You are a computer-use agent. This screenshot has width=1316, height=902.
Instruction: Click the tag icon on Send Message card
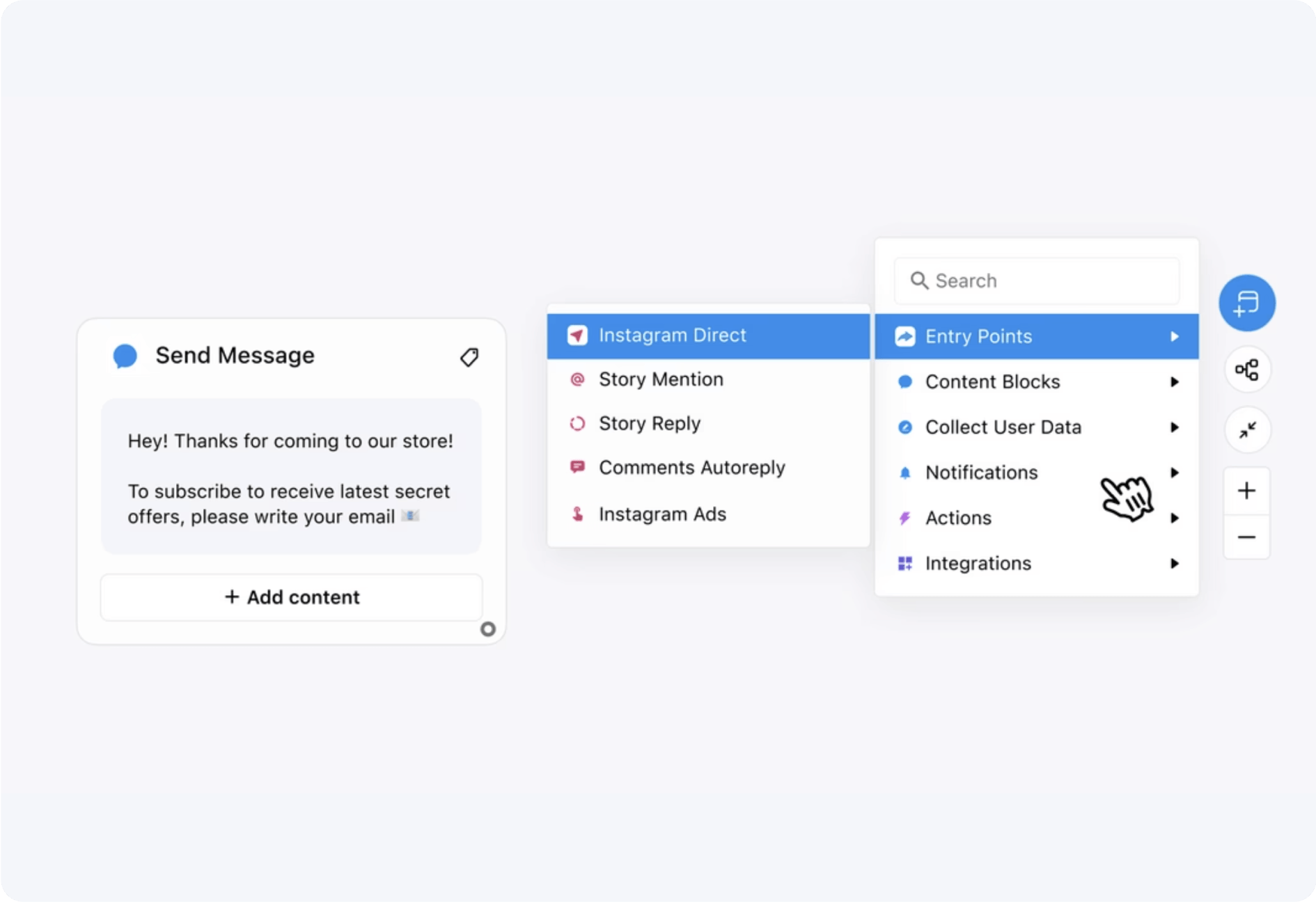click(x=469, y=357)
